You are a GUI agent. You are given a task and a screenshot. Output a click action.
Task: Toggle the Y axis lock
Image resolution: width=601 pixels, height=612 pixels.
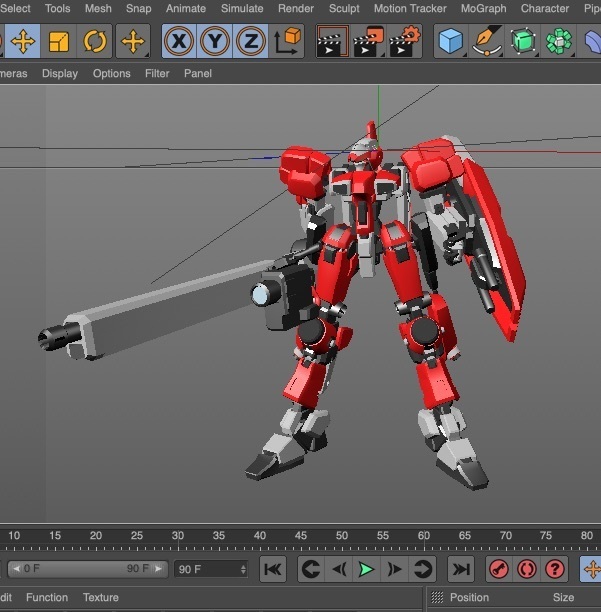[x=215, y=42]
